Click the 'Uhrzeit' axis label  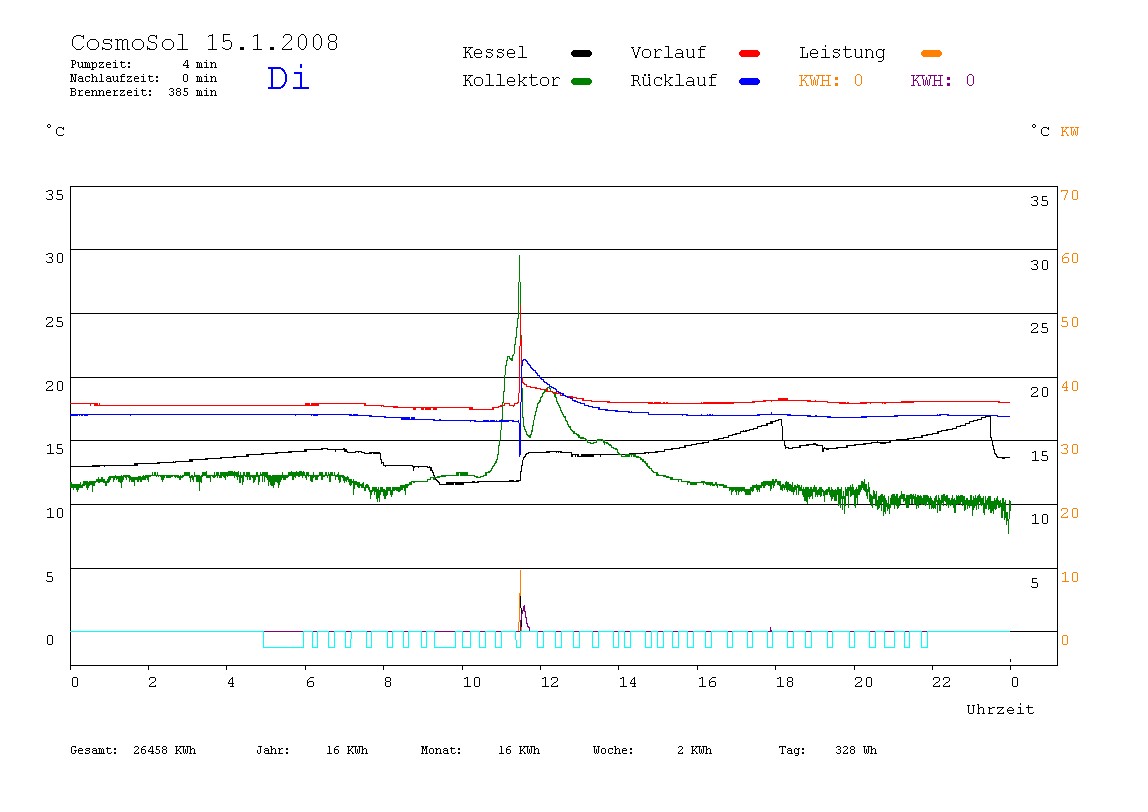1000,709
